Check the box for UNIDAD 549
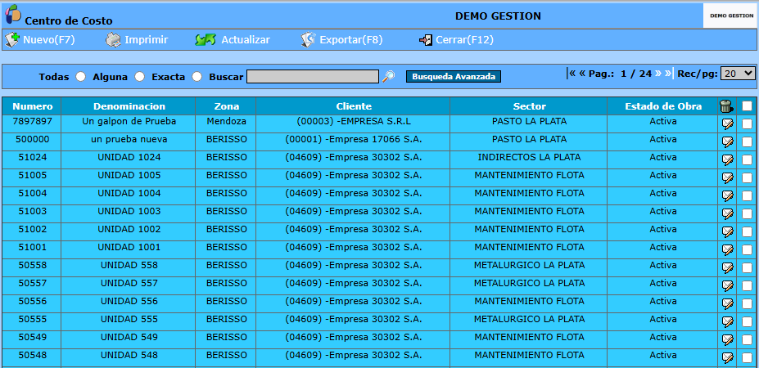Screen dimensions: 759x368 [747, 339]
